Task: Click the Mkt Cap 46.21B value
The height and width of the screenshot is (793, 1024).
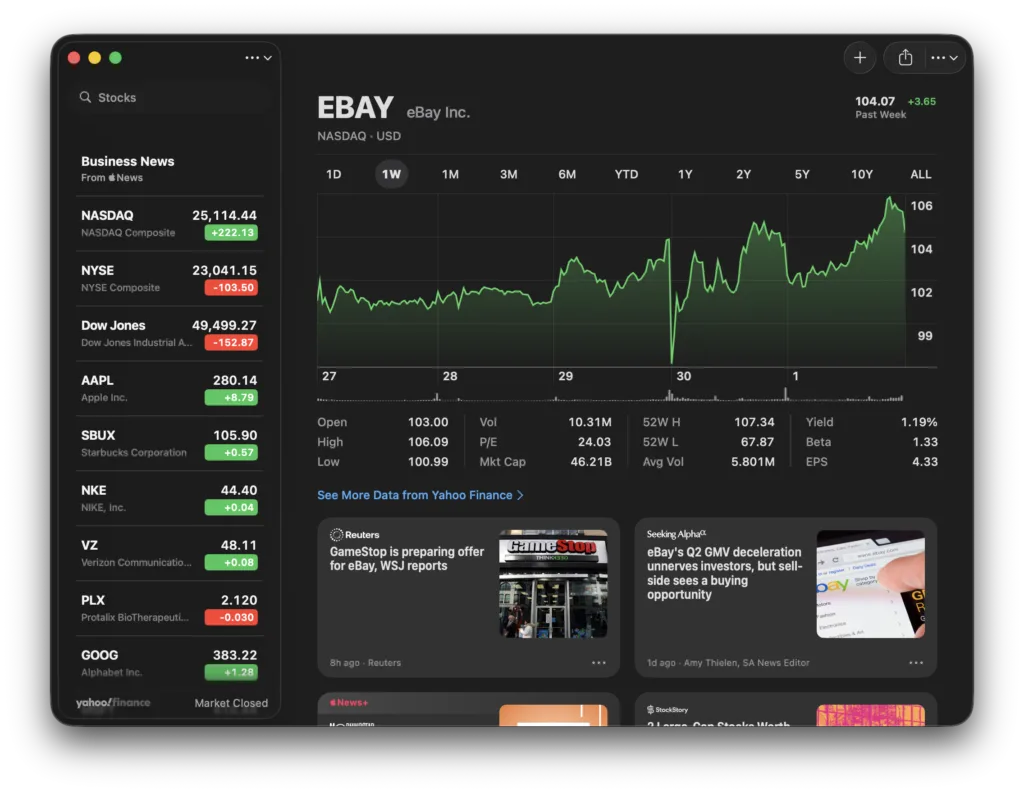Action: (591, 461)
